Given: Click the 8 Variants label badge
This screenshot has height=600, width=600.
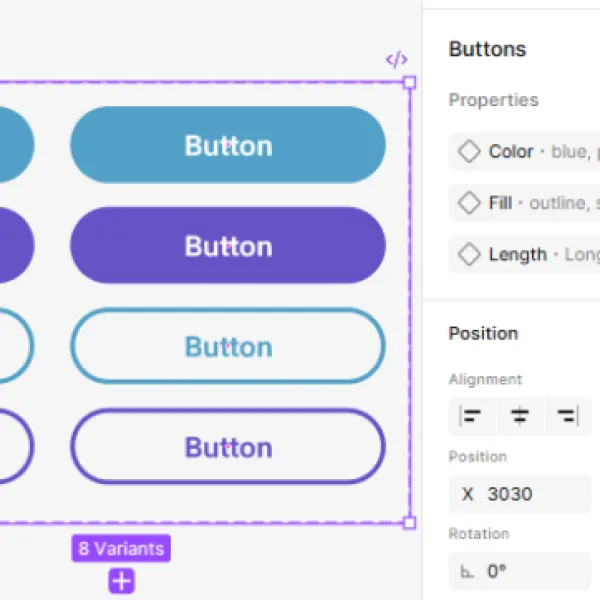Looking at the screenshot, I should [x=121, y=549].
